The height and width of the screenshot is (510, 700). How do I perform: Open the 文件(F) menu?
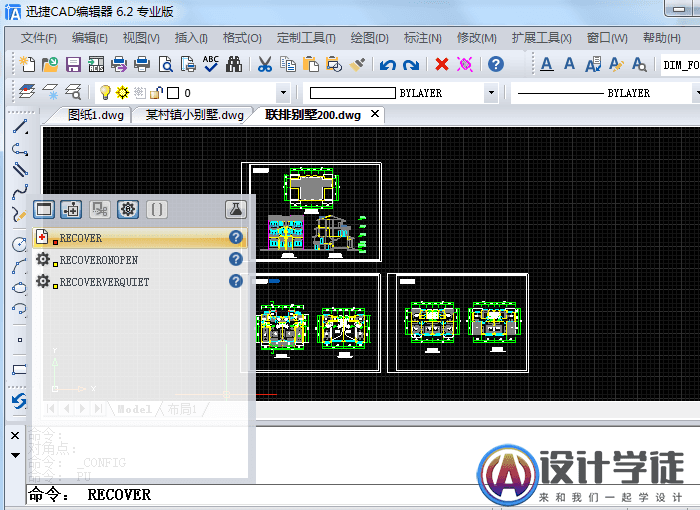click(x=39, y=38)
